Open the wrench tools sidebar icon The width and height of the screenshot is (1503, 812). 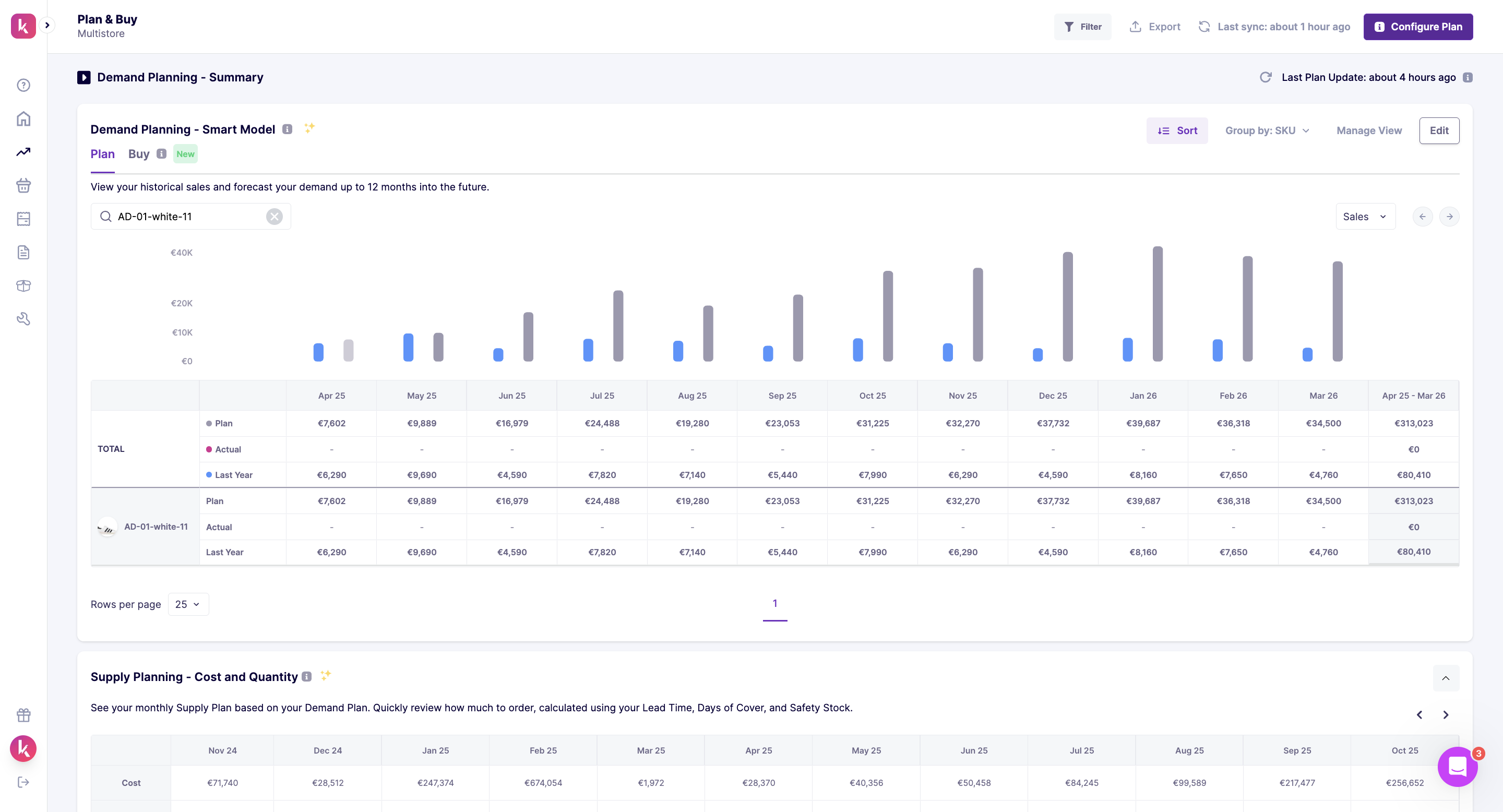[23, 318]
